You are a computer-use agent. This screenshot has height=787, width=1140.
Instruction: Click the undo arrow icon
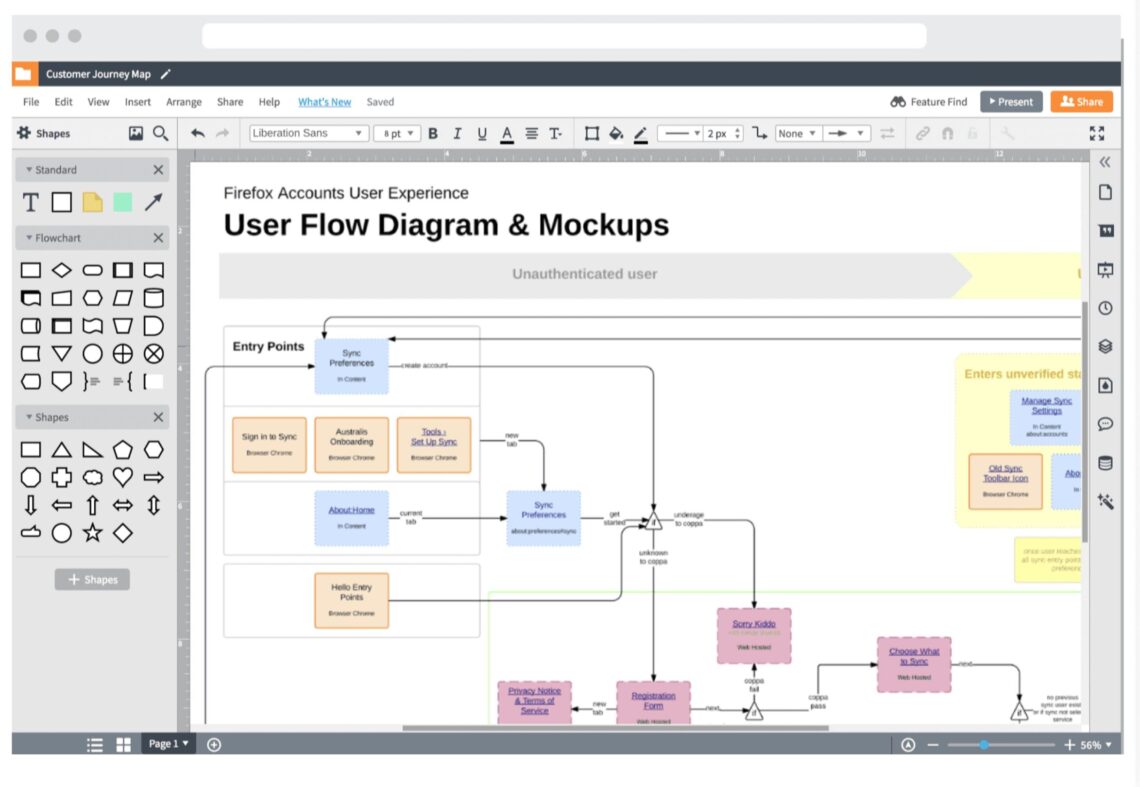tap(198, 133)
